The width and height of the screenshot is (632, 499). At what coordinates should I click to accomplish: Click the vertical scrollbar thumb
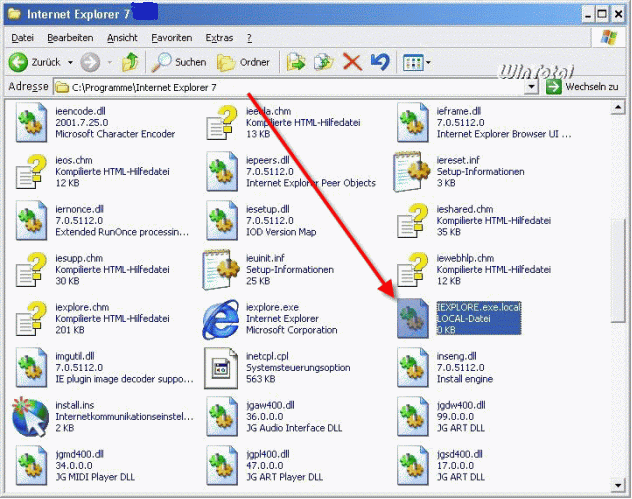(618, 269)
